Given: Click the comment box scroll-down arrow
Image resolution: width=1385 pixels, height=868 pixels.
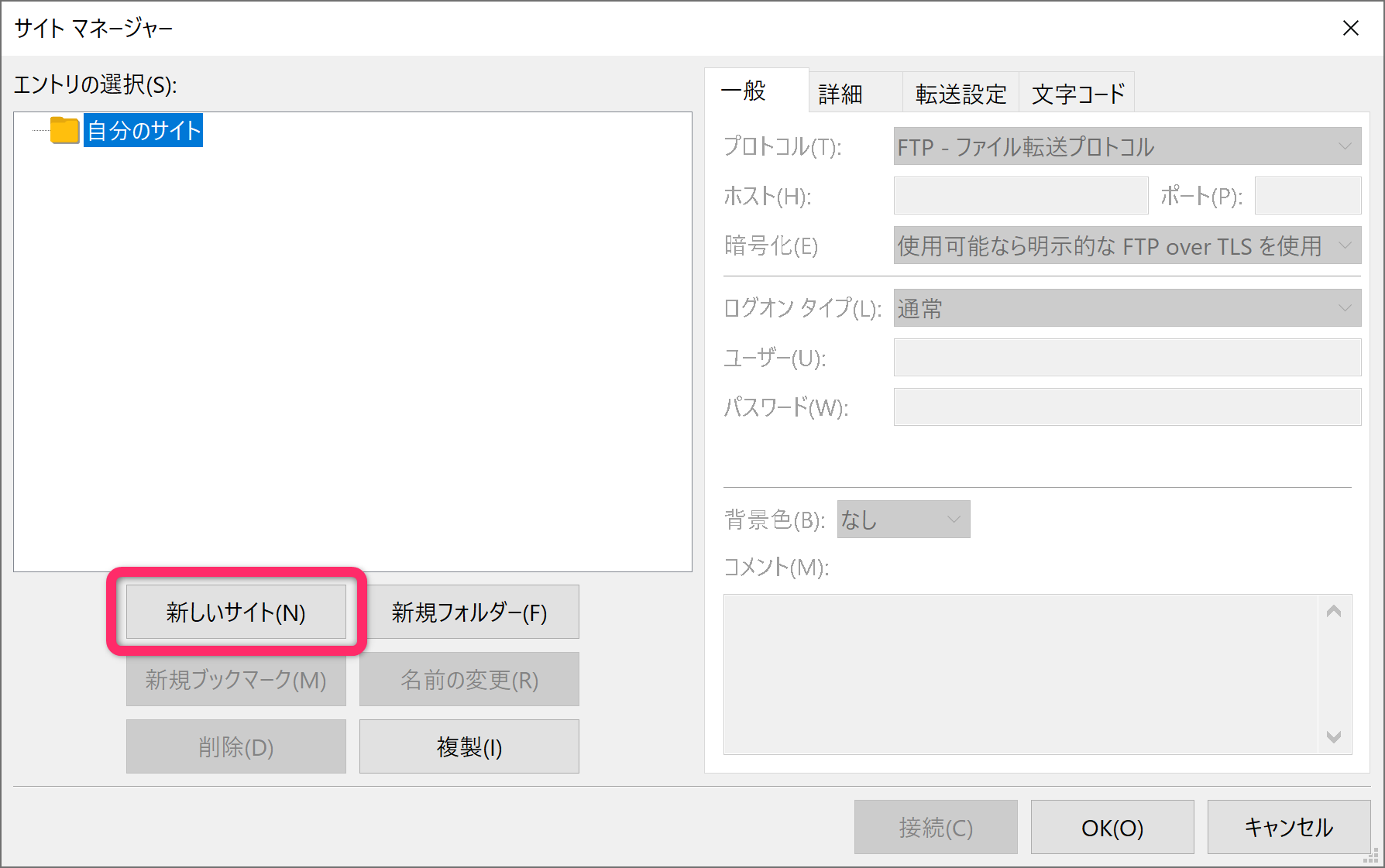Looking at the screenshot, I should (1334, 737).
